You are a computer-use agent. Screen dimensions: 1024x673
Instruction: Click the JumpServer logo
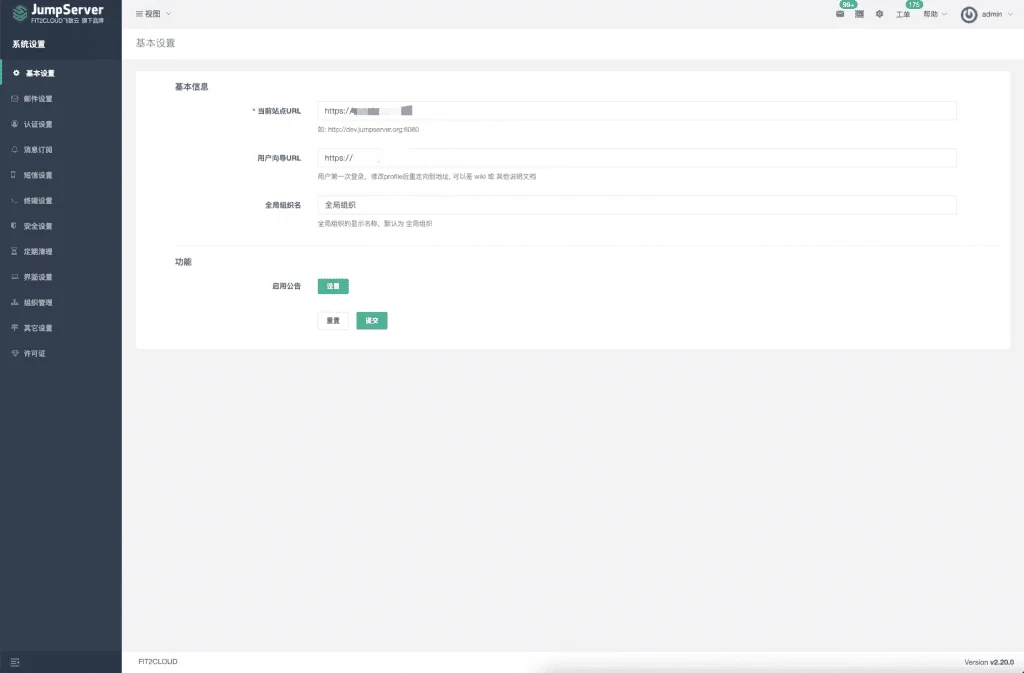[58, 13]
